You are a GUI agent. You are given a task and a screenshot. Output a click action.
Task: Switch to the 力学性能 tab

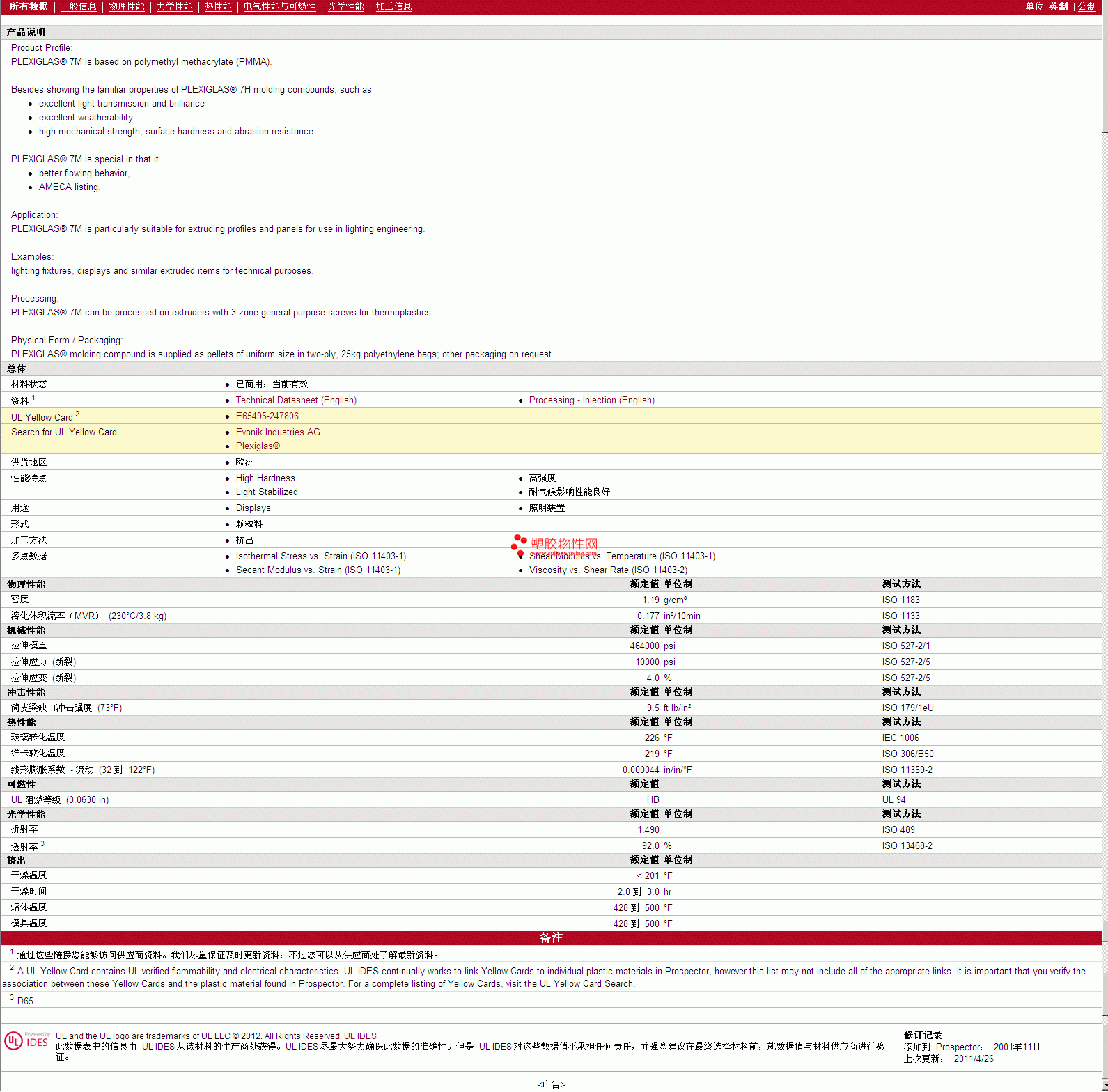pos(175,6)
